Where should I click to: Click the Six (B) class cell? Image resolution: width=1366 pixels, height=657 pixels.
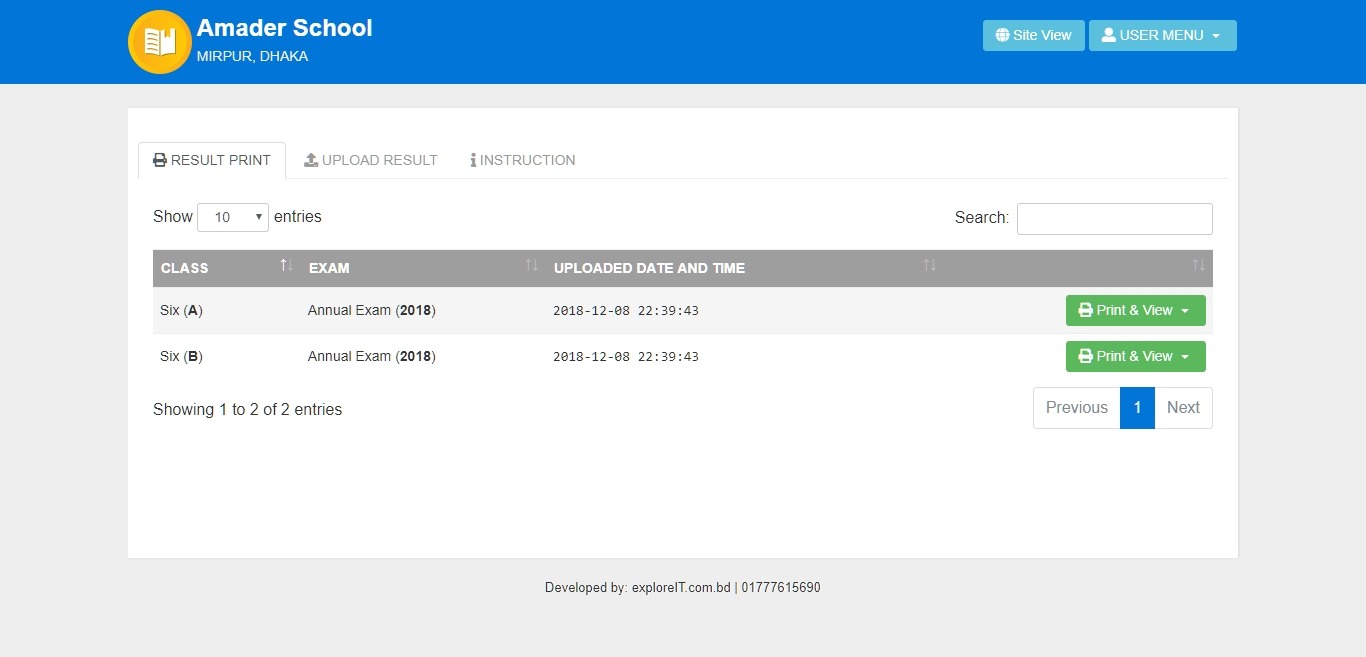click(x=227, y=356)
